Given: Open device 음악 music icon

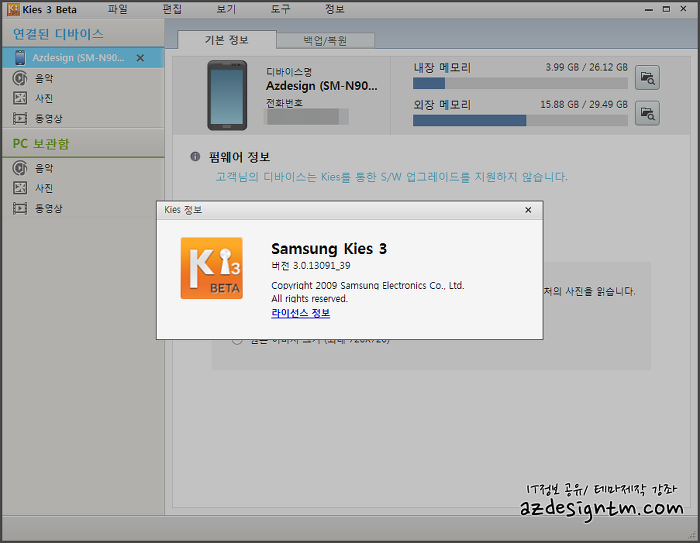Looking at the screenshot, I should [20, 78].
